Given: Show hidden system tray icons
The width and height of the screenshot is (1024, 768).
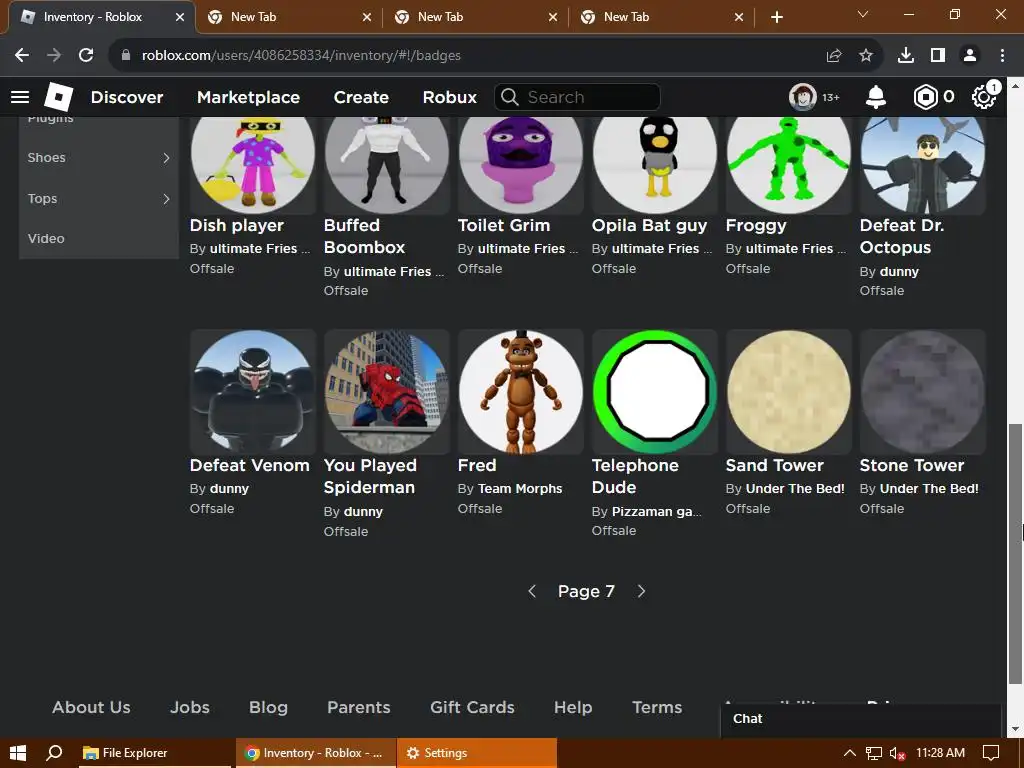Looking at the screenshot, I should [850, 753].
